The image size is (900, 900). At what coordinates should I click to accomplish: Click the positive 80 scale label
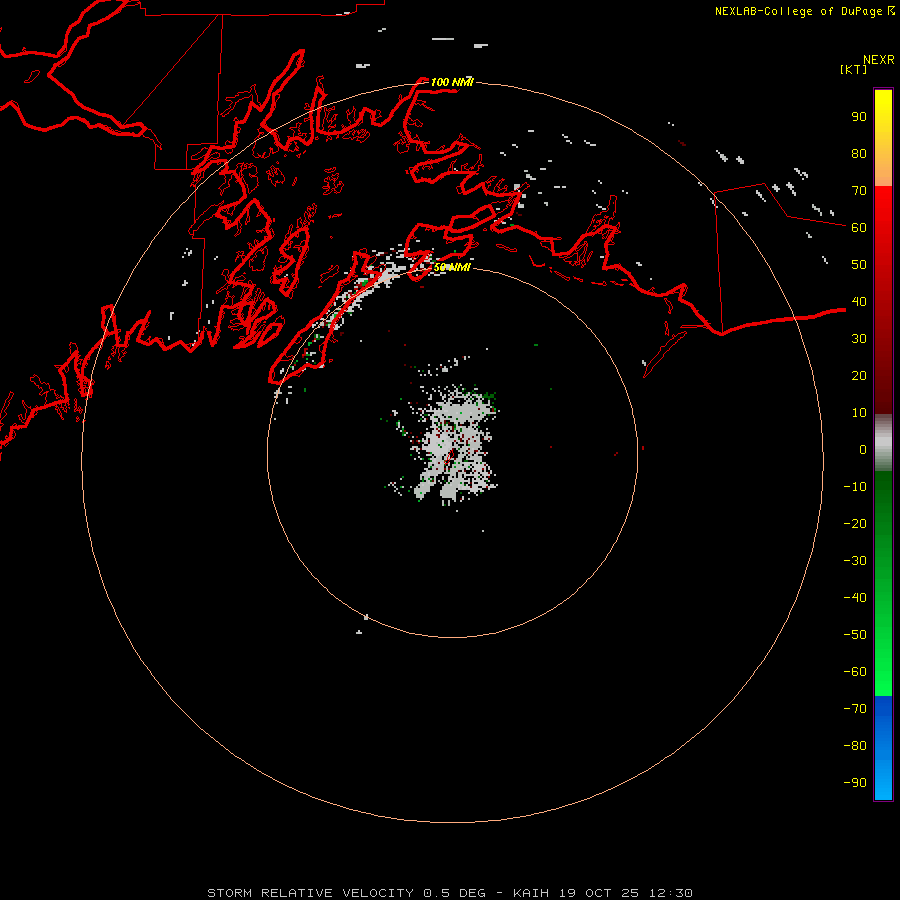[859, 153]
